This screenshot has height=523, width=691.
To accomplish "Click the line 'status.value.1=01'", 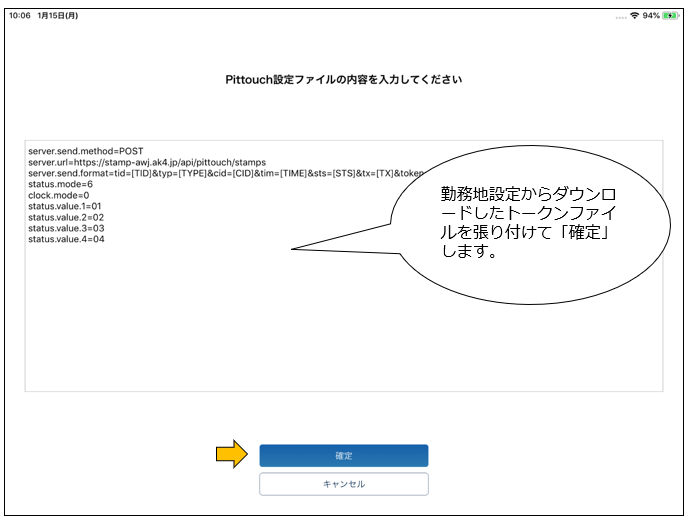I will click(x=65, y=206).
